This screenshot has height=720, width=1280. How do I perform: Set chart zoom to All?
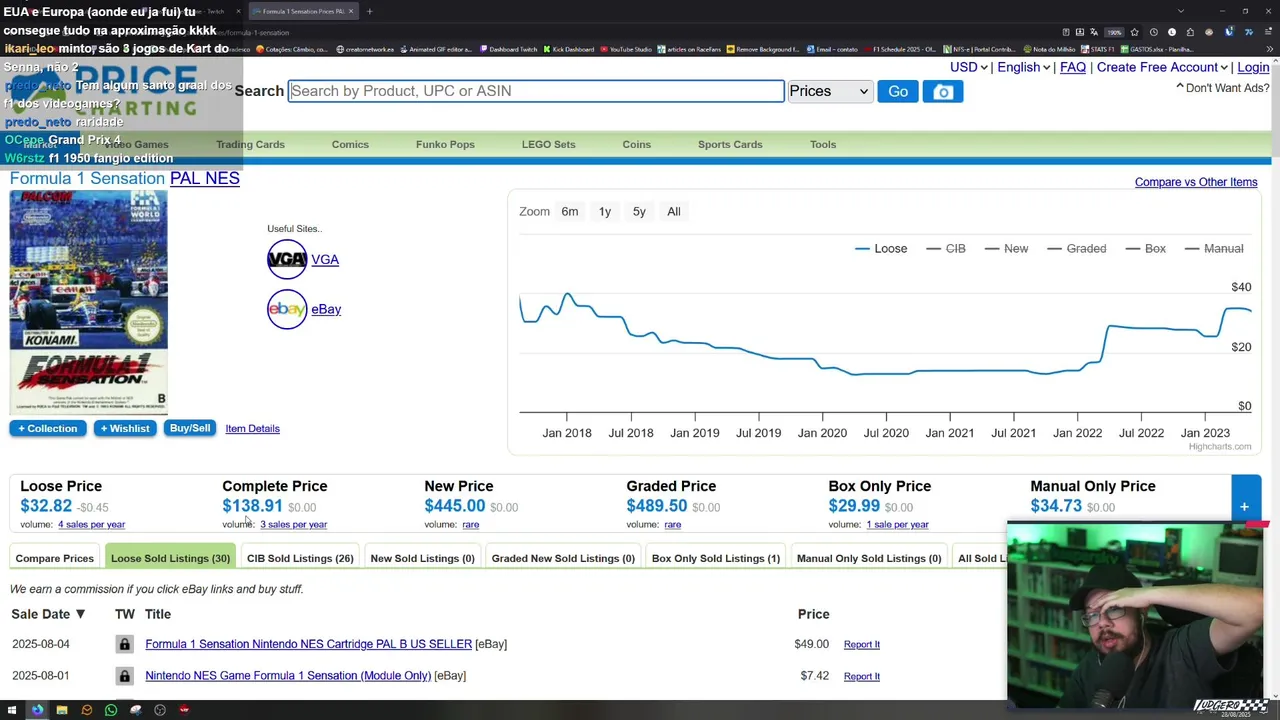tap(674, 211)
